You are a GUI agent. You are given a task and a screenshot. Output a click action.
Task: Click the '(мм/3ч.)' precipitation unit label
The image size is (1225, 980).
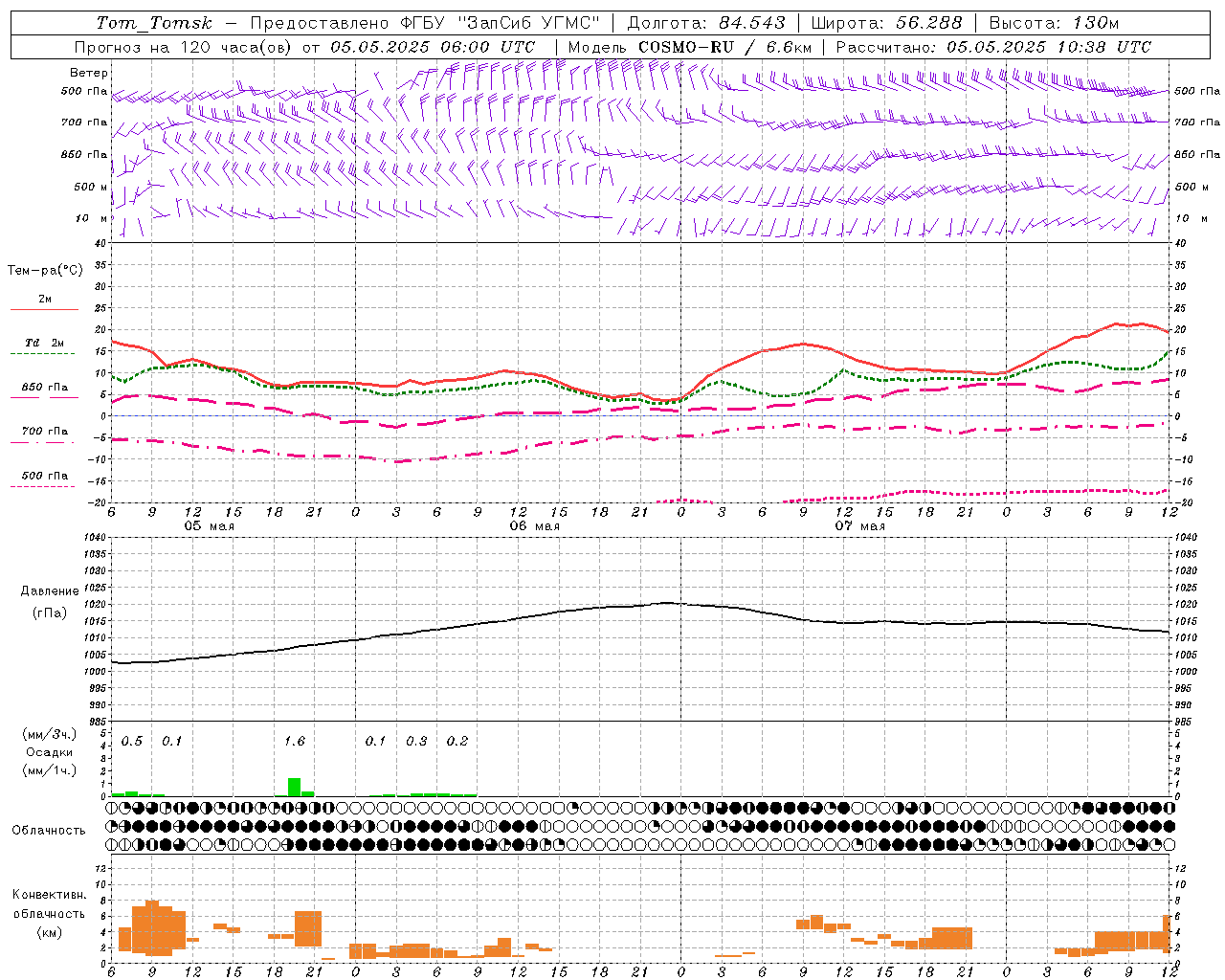pos(49,734)
